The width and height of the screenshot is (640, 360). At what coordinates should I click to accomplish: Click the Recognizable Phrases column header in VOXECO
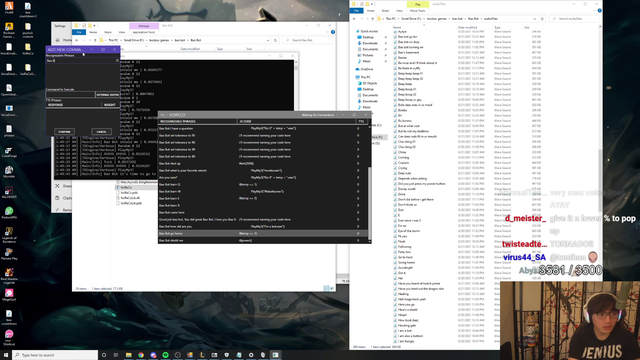tap(198, 122)
